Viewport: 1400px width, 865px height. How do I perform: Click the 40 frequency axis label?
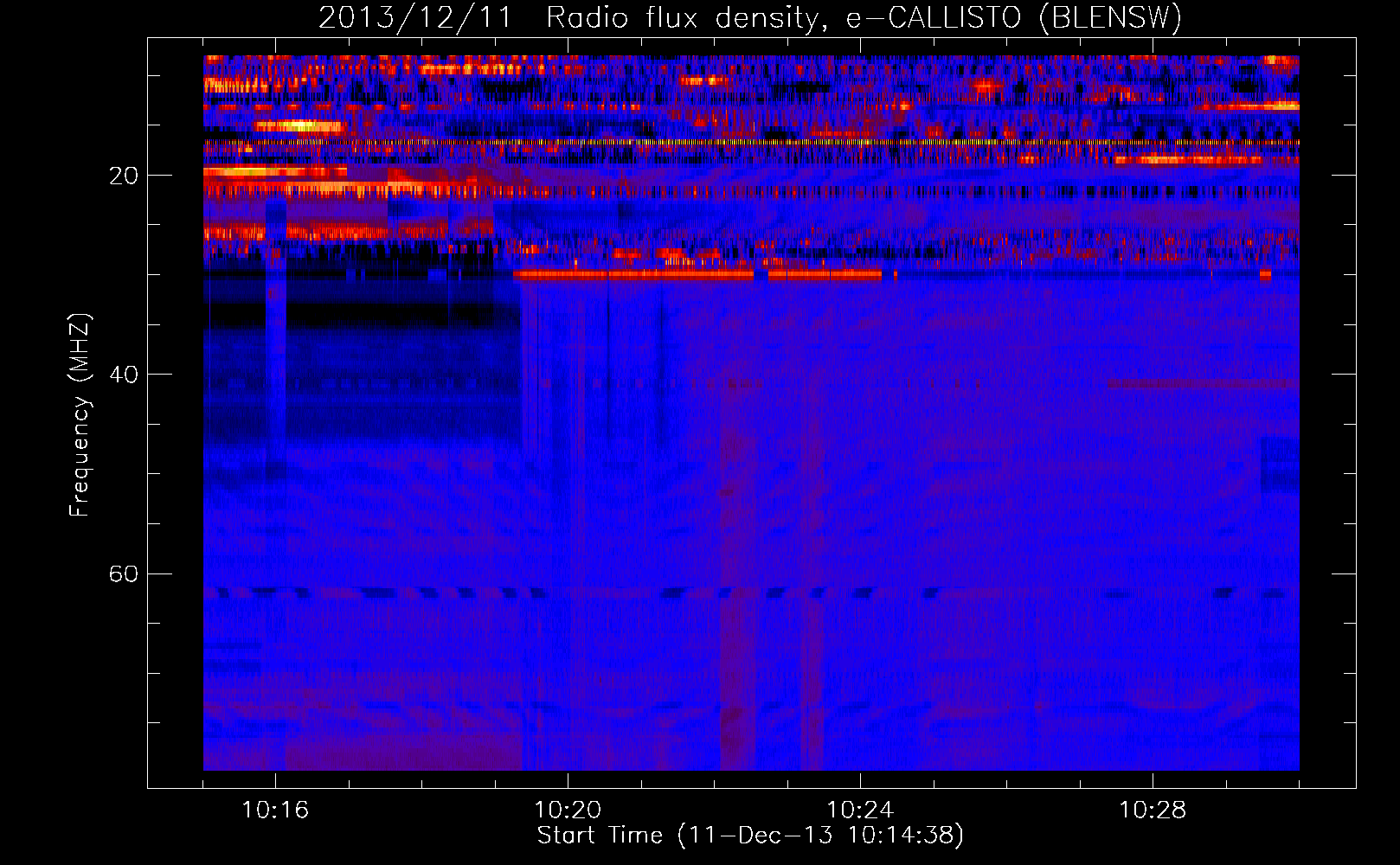point(124,375)
